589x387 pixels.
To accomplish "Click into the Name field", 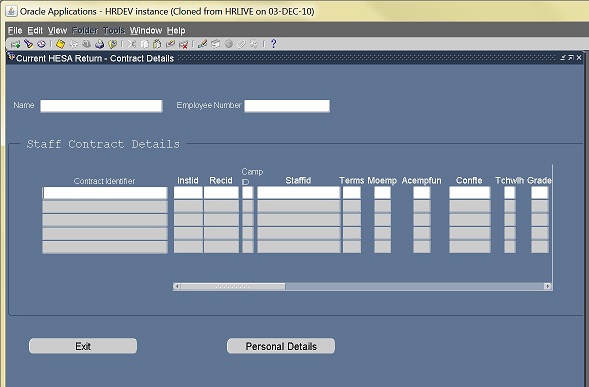I will point(101,106).
